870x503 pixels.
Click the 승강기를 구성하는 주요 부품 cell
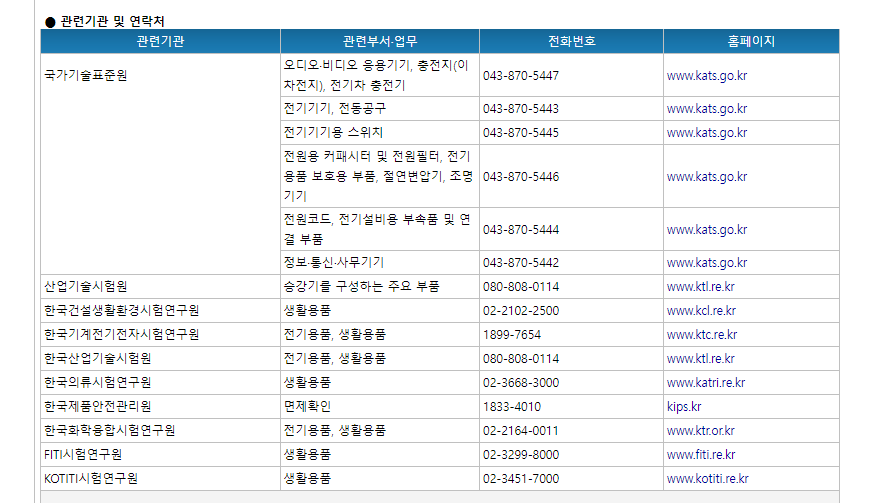point(380,287)
